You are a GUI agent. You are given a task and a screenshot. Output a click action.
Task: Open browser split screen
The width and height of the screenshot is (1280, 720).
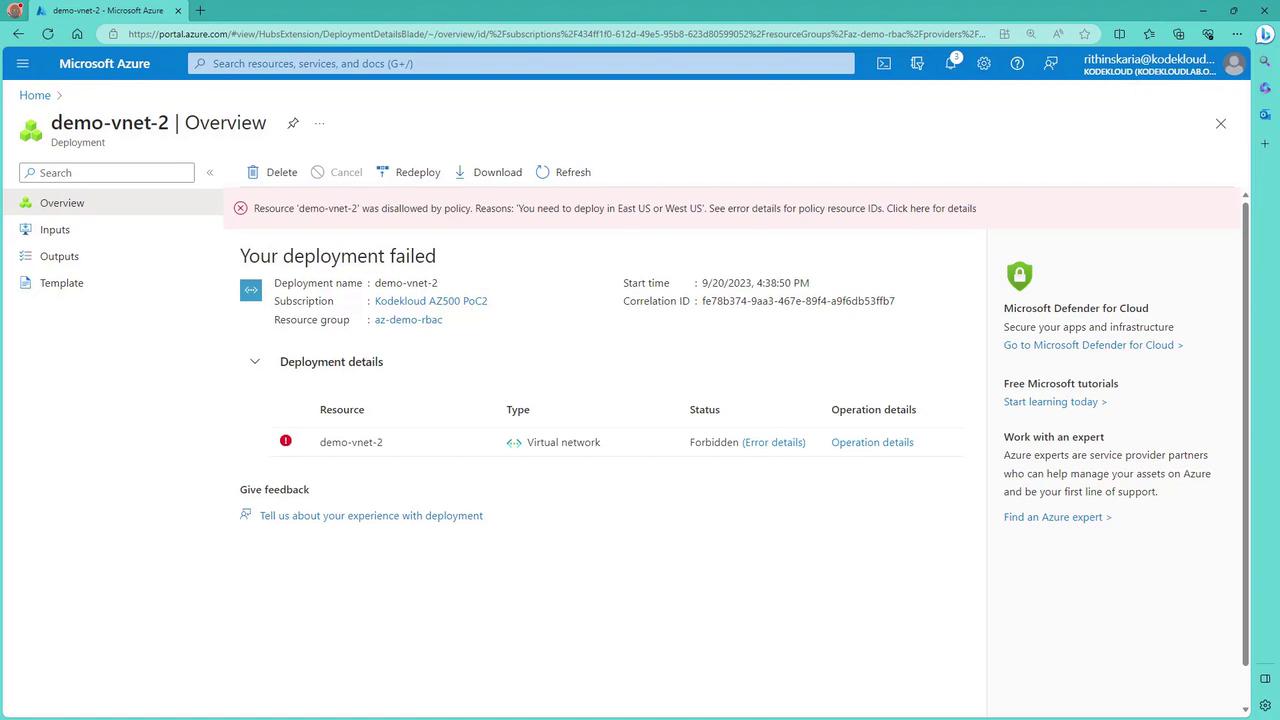[x=1119, y=33]
